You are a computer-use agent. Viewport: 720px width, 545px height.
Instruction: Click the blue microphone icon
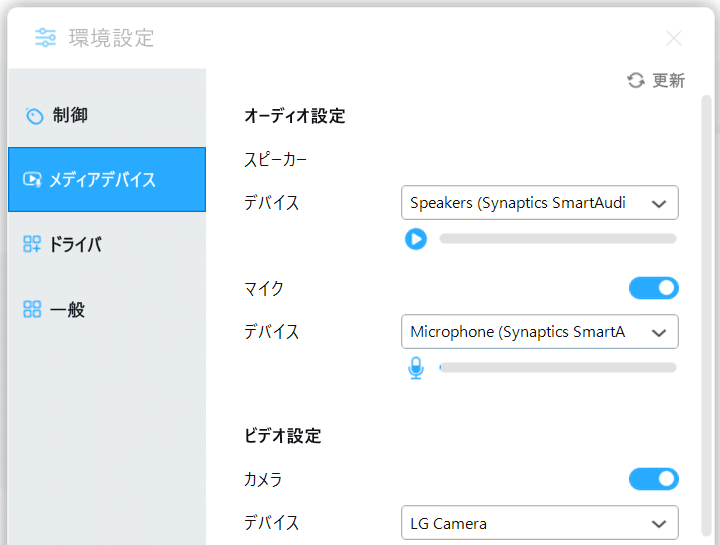pyautogui.click(x=416, y=368)
